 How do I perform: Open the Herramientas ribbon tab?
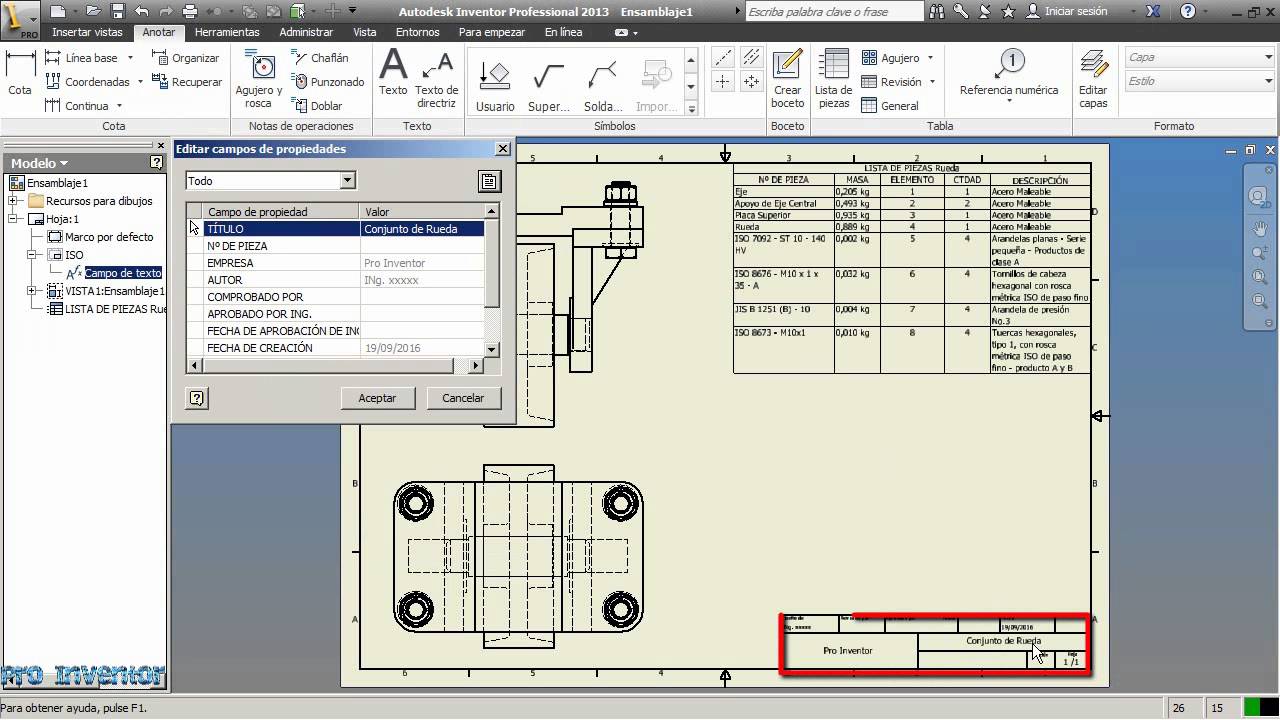pos(227,32)
